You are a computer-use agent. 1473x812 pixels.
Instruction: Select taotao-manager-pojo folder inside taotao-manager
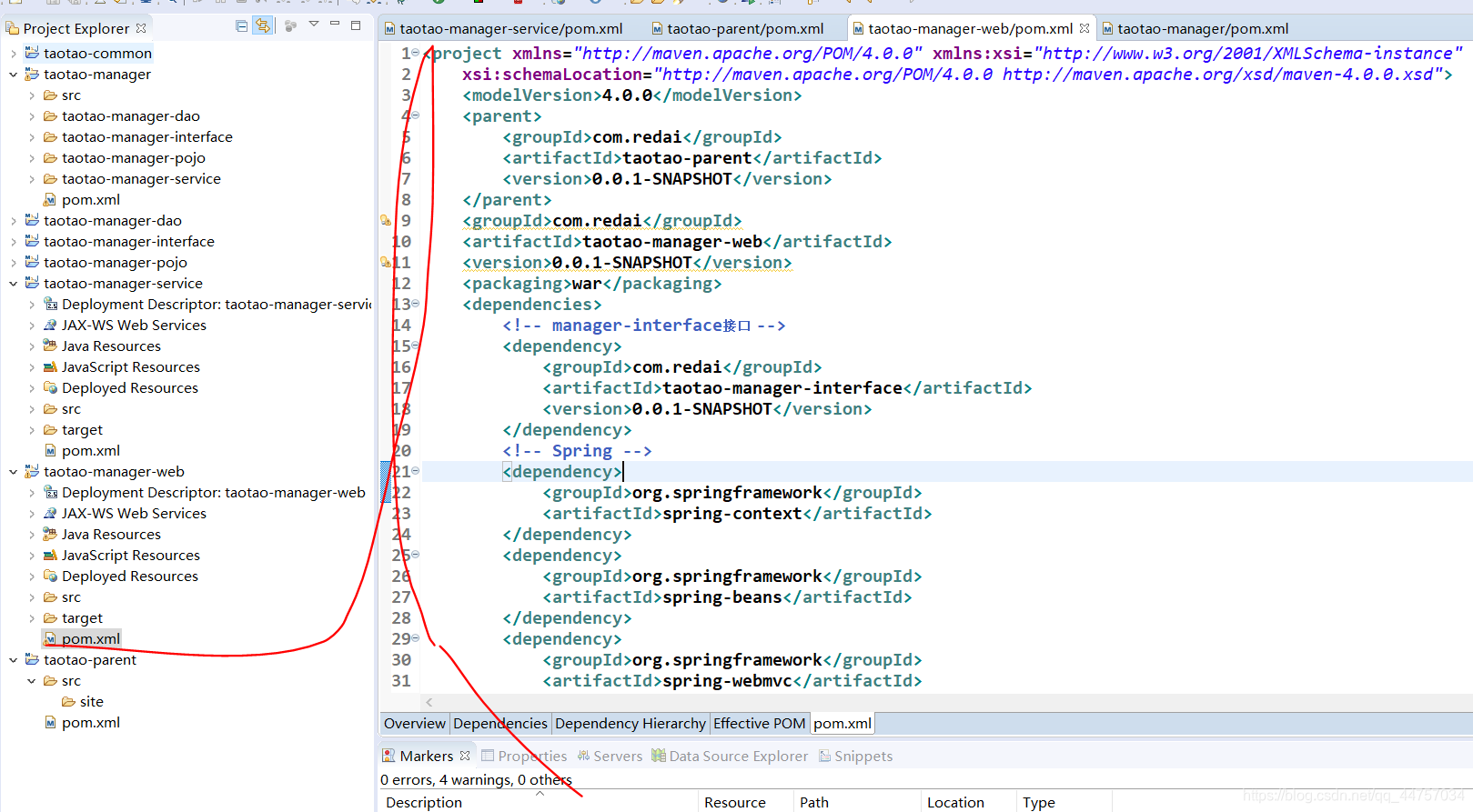pyautogui.click(x=133, y=158)
